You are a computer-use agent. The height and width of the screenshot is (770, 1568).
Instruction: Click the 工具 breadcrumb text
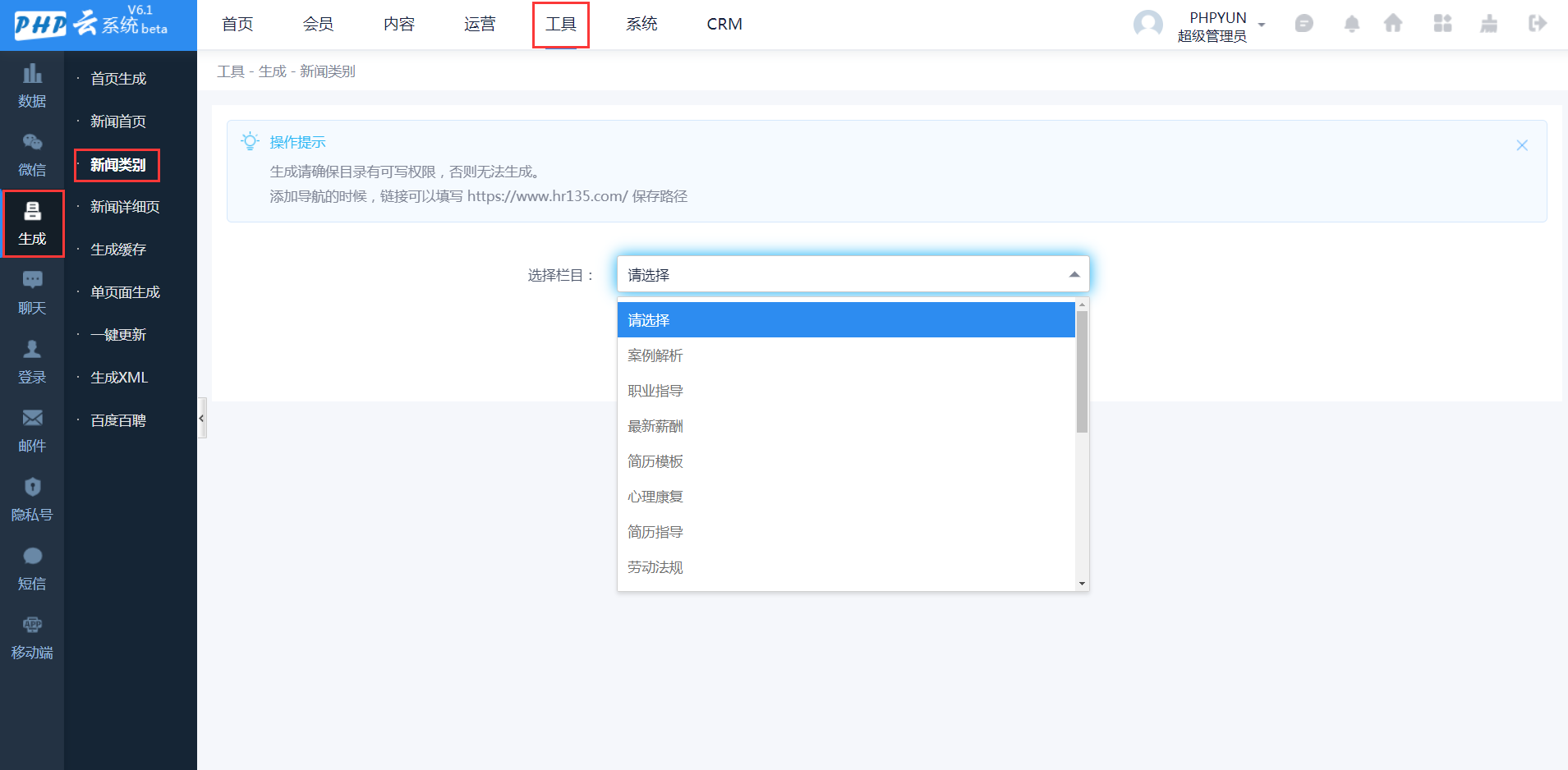[x=231, y=71]
